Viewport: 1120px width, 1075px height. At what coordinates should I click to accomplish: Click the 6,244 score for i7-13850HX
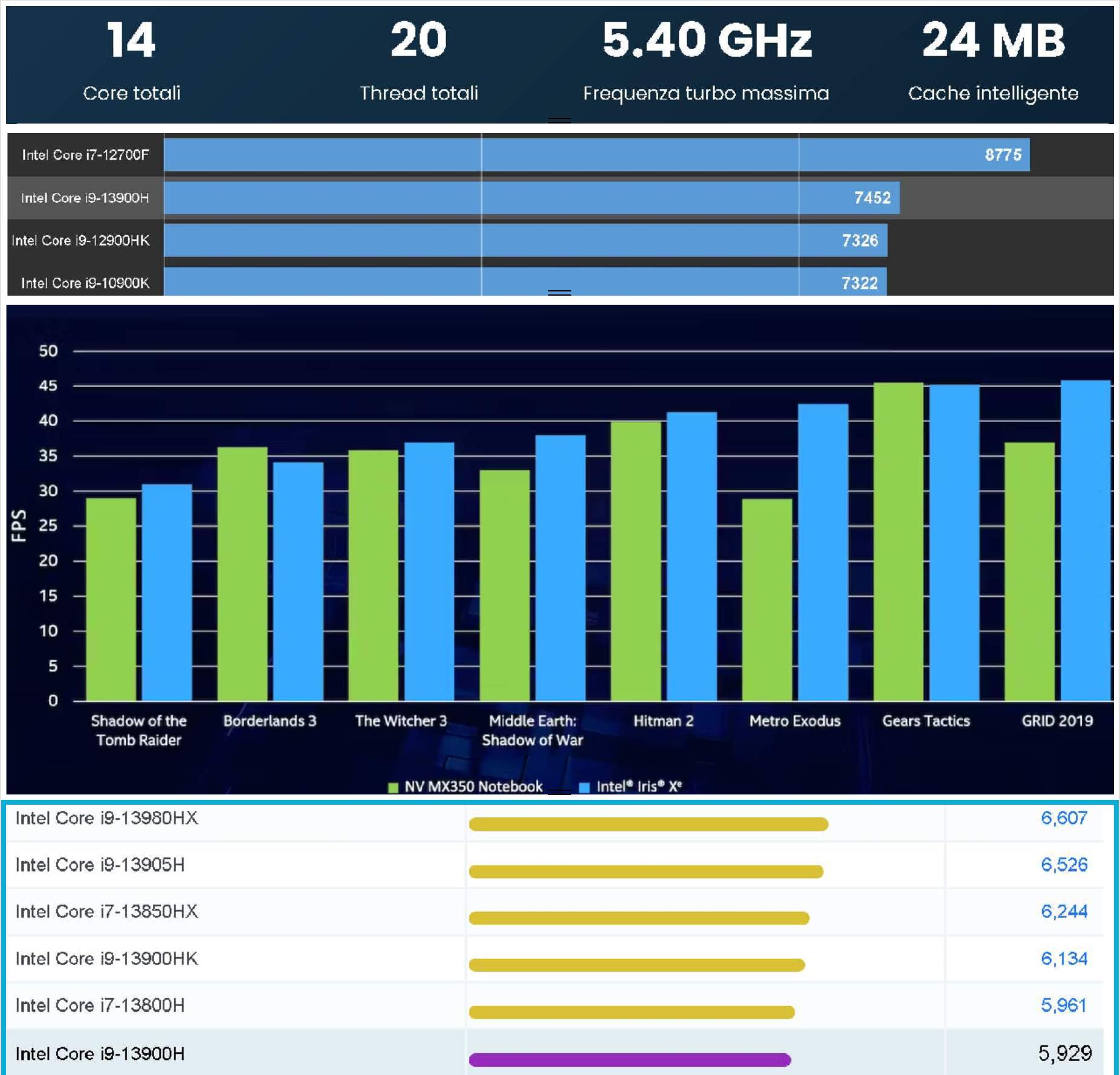click(x=1063, y=911)
